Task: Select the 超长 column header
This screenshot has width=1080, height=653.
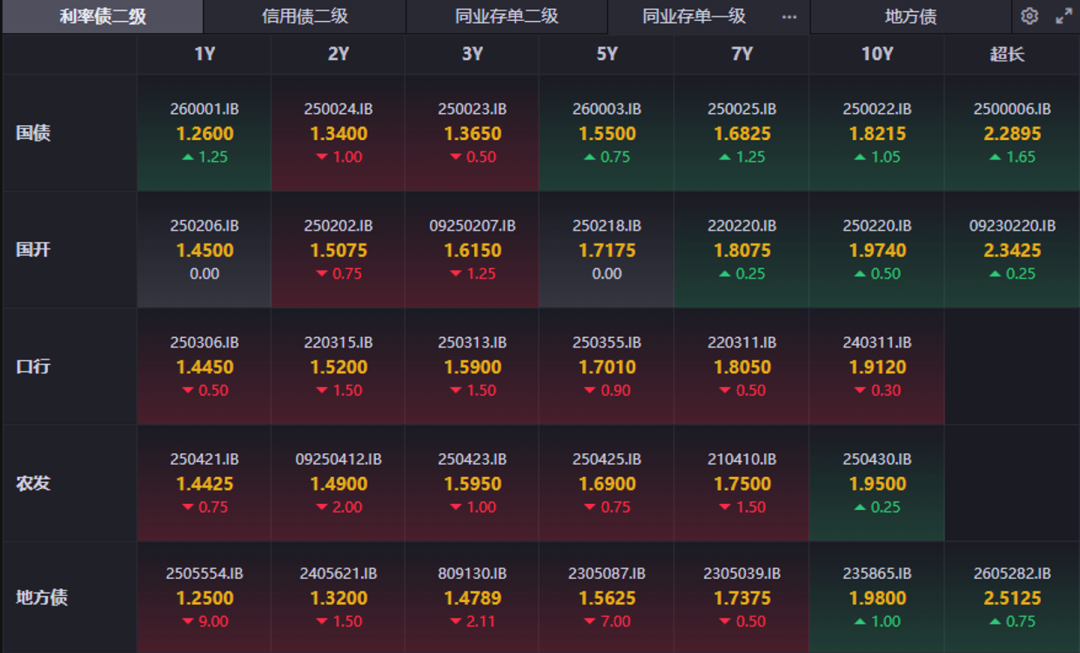Action: [1012, 54]
